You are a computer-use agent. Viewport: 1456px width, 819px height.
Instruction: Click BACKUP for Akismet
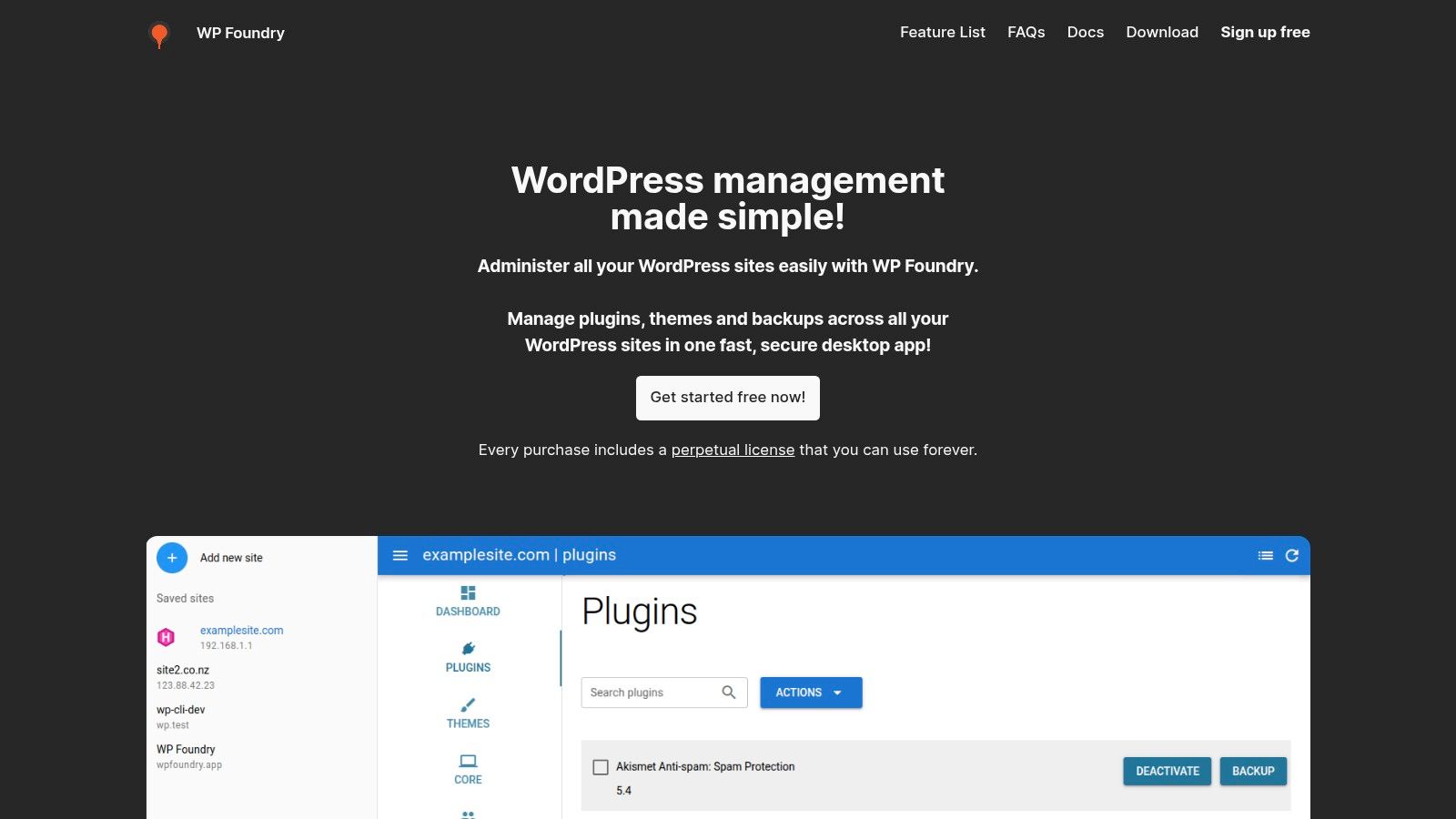coord(1253,771)
